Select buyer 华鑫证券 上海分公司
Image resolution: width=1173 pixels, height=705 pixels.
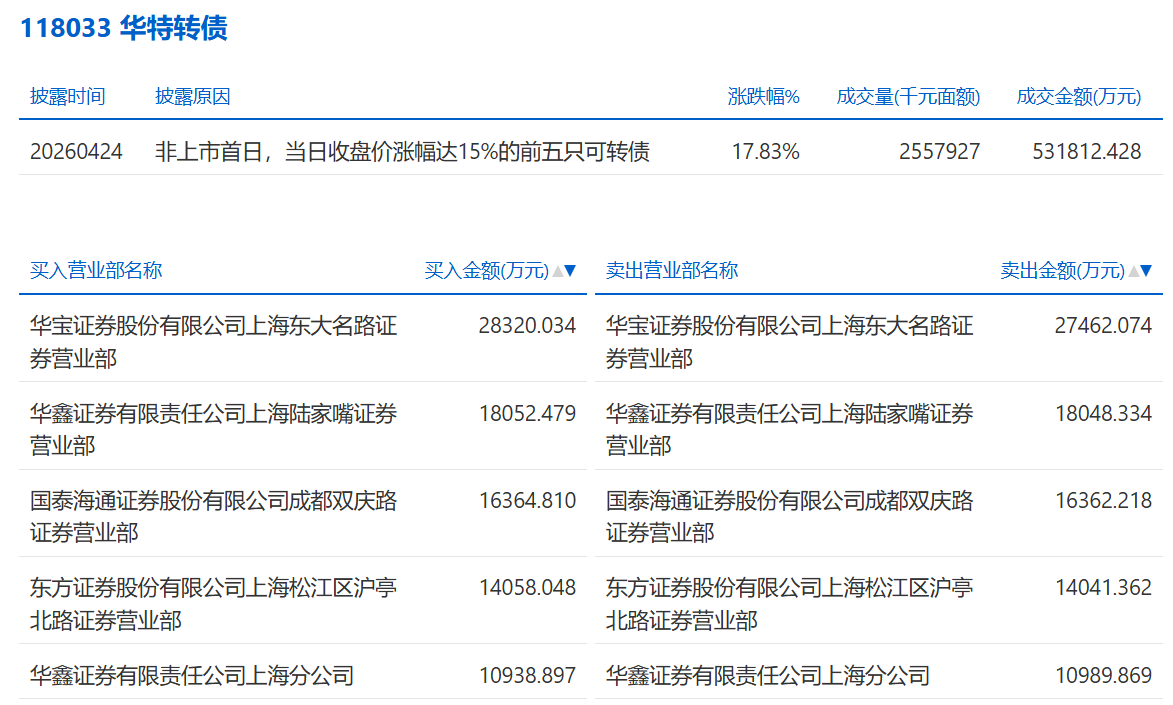click(x=192, y=676)
